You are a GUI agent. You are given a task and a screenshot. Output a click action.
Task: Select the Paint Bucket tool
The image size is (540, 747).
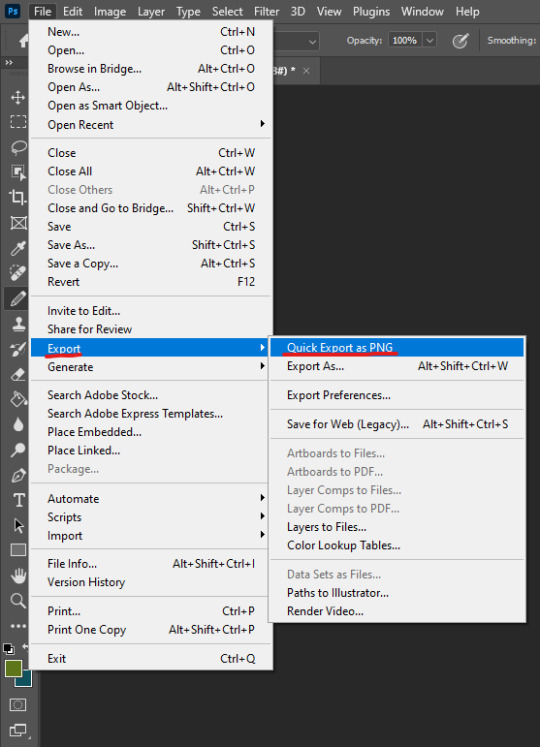coord(18,399)
